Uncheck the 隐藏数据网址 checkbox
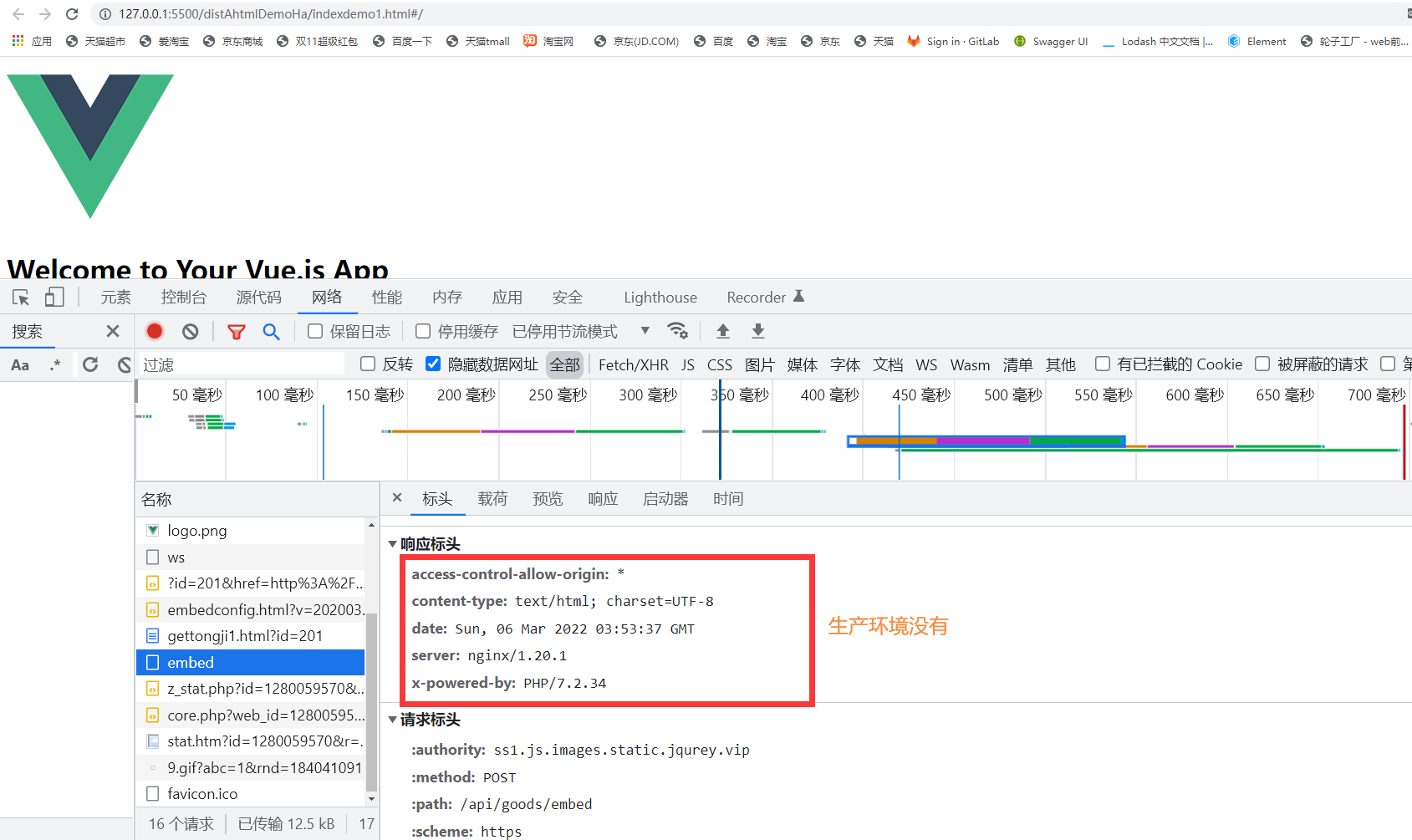 tap(433, 364)
